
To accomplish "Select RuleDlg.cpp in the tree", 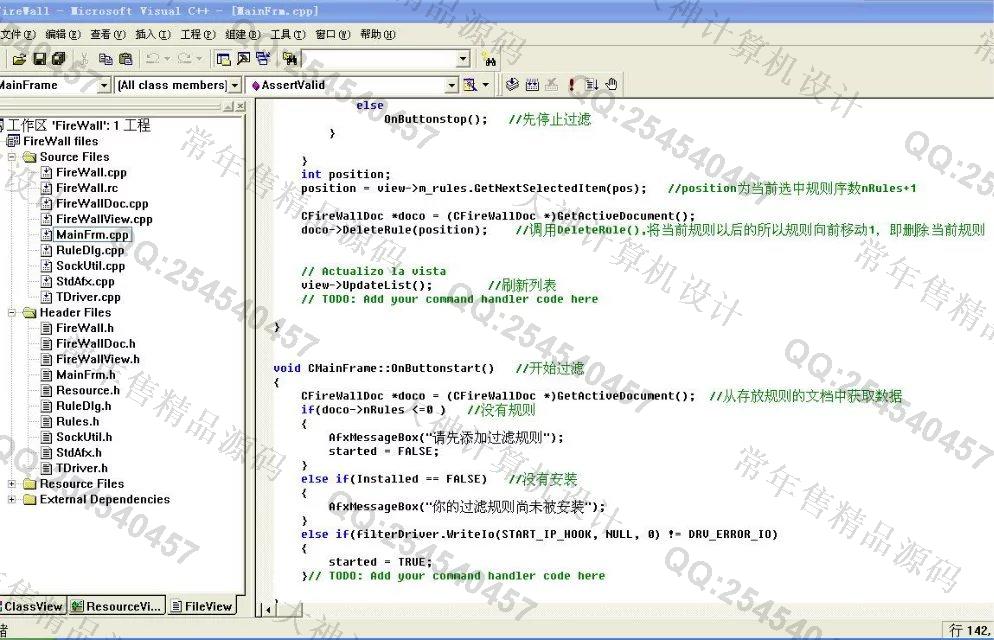I will (x=90, y=250).
